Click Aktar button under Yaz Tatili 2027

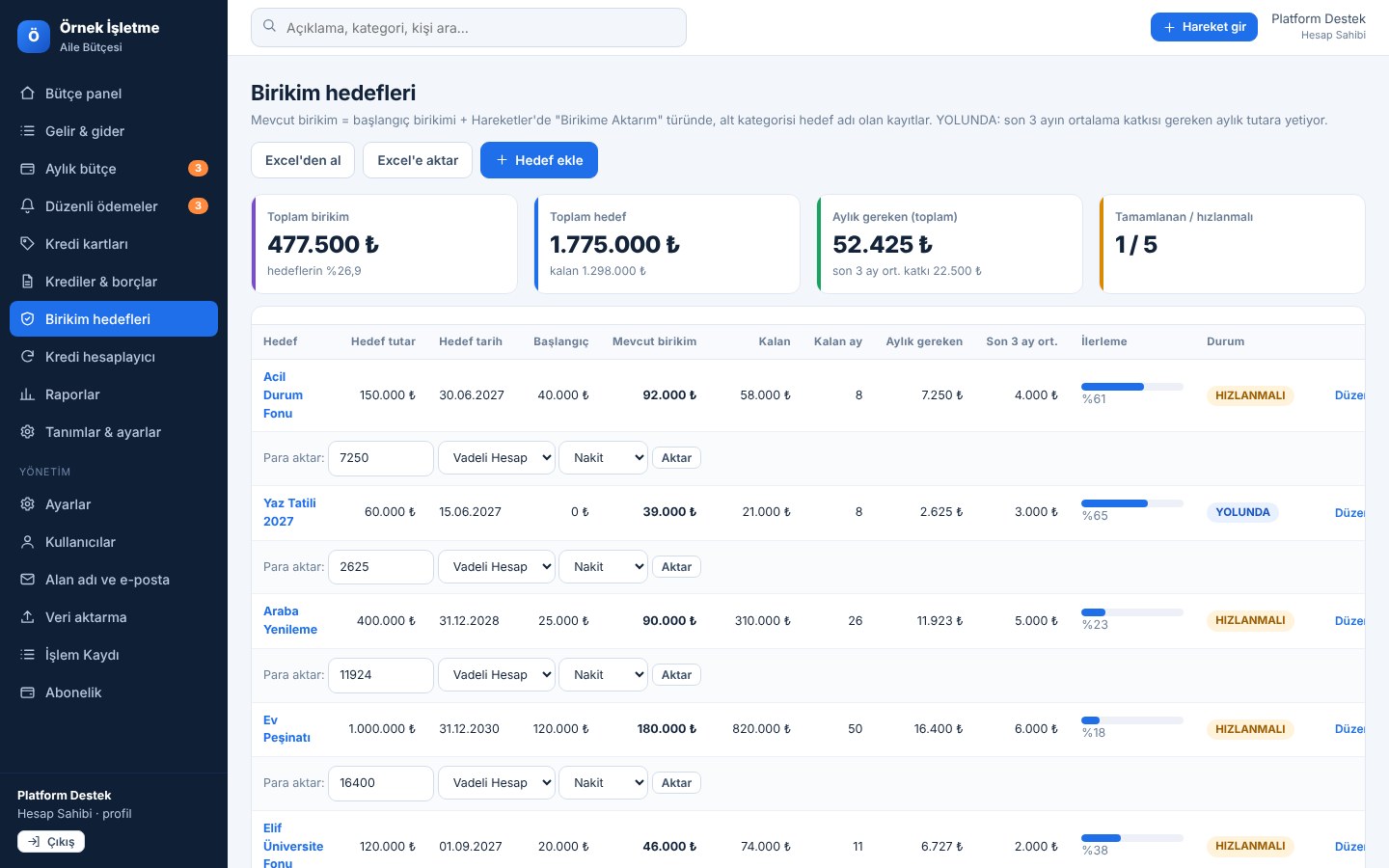676,567
